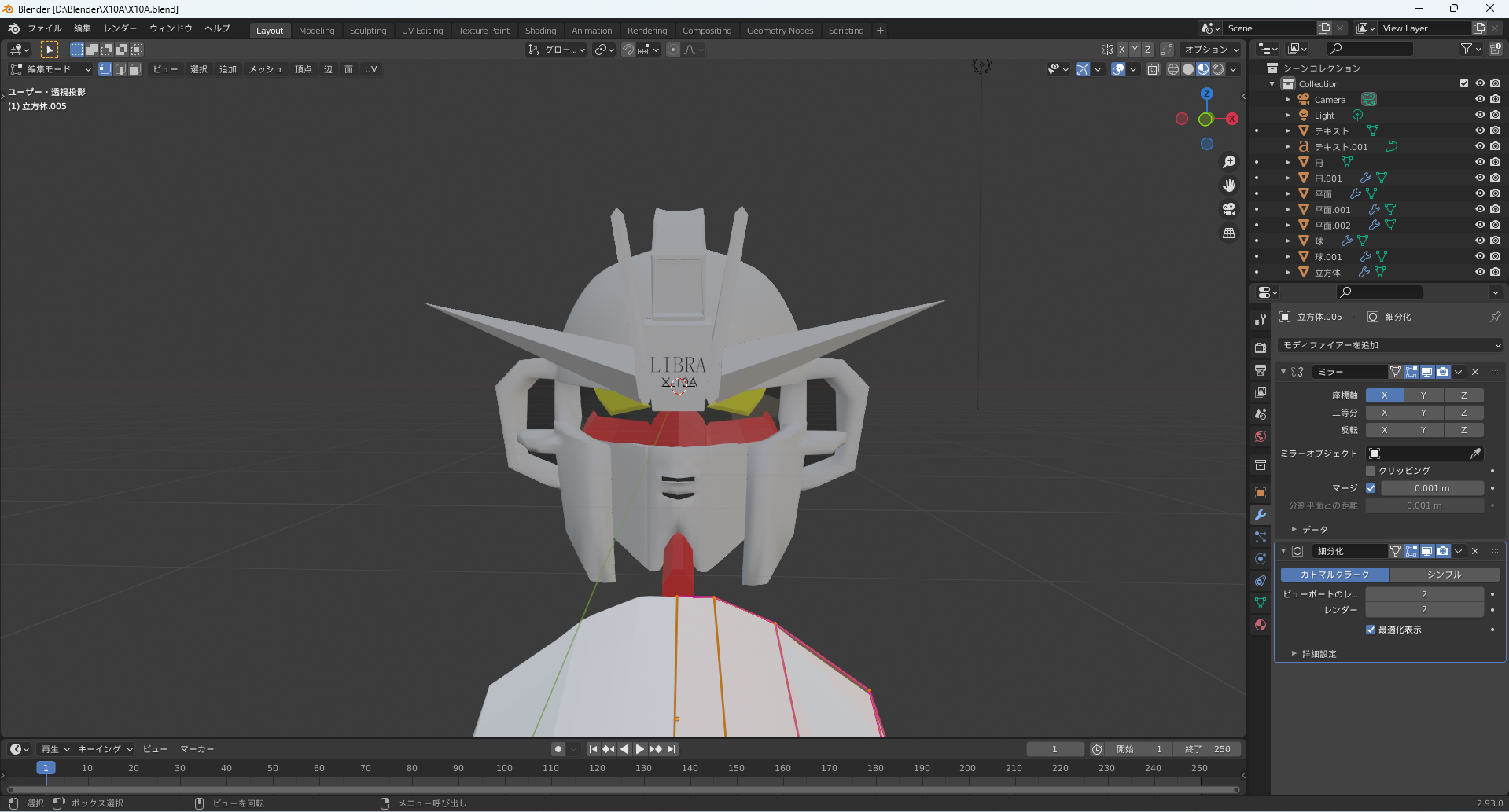Click the pan hand icon in viewport
1509x812 pixels.
click(x=1228, y=186)
